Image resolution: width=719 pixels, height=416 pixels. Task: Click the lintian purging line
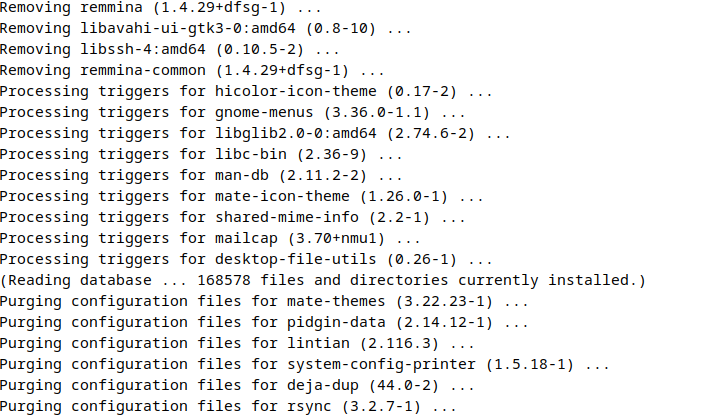(237, 344)
